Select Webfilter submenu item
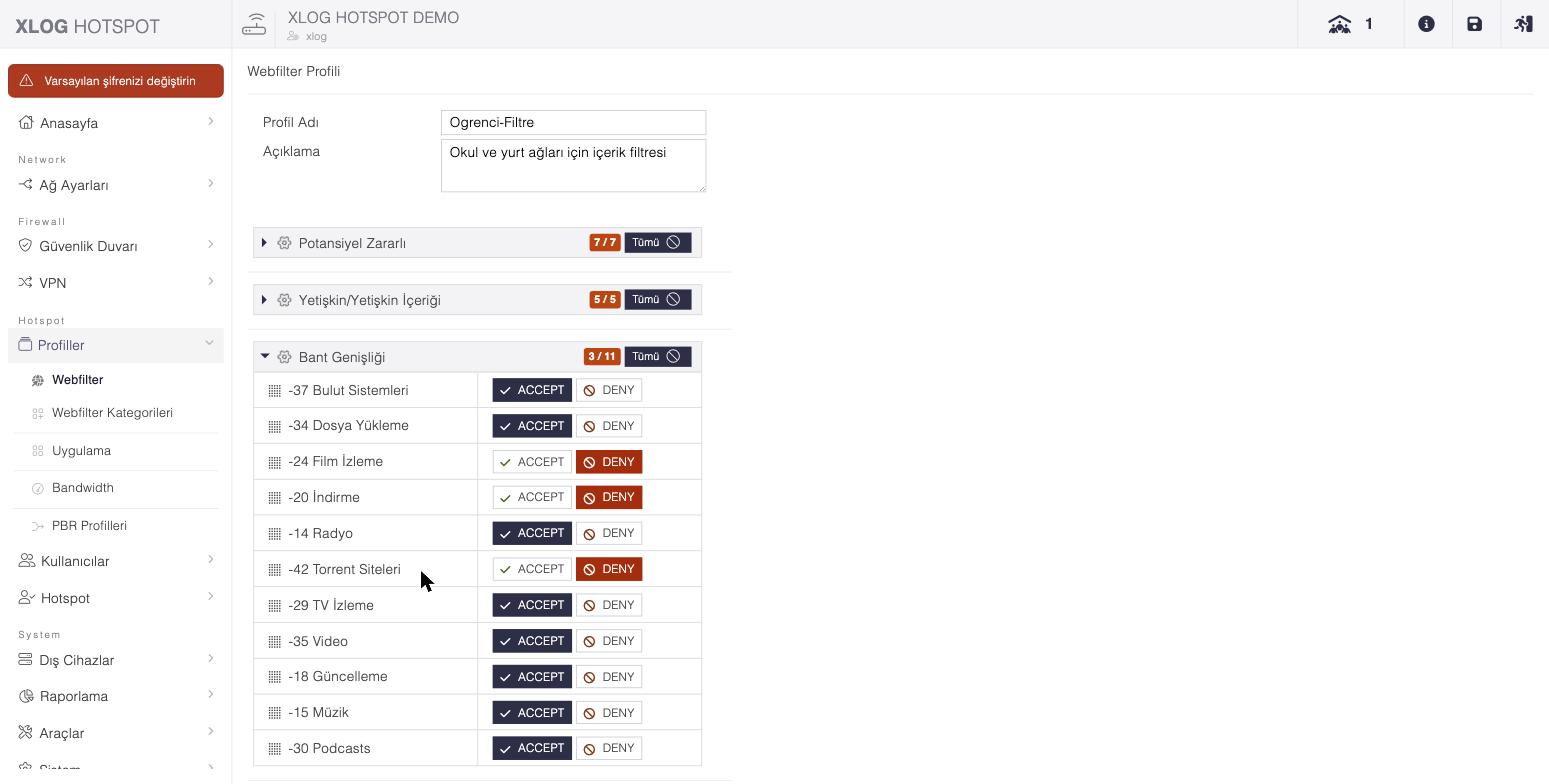The width and height of the screenshot is (1549, 784). [x=77, y=379]
